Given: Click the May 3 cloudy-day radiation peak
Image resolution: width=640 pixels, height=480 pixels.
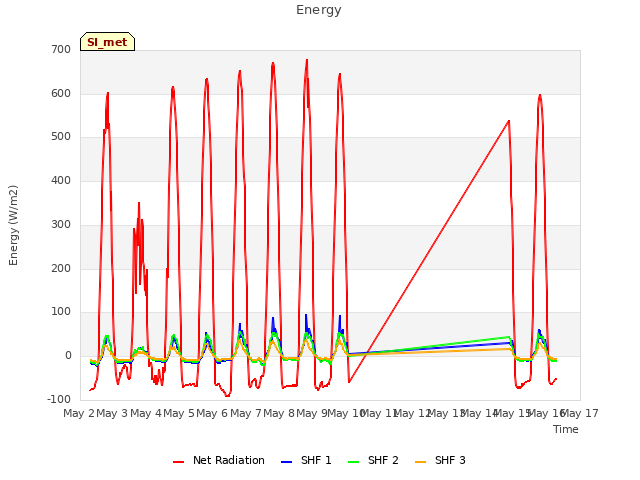Looking at the screenshot, I should click(x=139, y=203).
